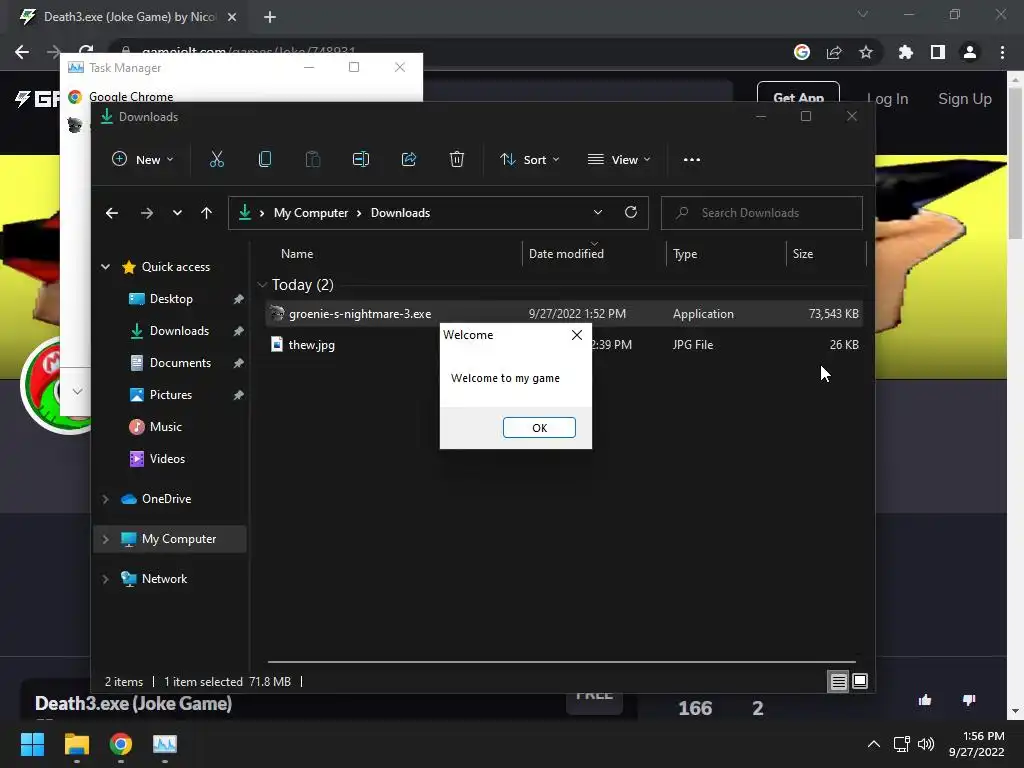Open Downloads in navigation pane
Viewport: 1024px width, 768px height.
point(179,330)
